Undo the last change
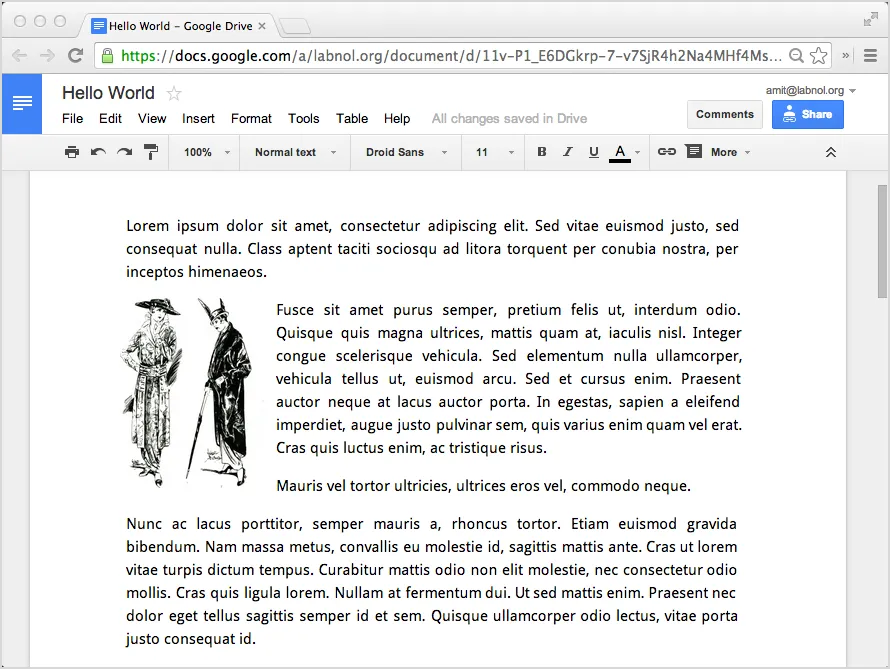Image resolution: width=890 pixels, height=669 pixels. [x=97, y=152]
